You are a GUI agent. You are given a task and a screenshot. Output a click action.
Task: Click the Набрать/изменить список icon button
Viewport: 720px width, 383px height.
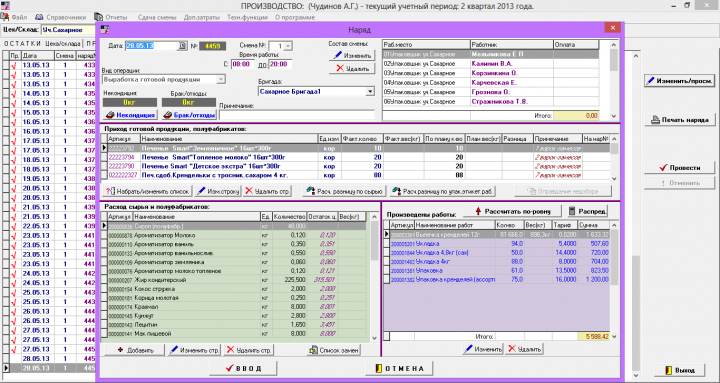click(x=147, y=191)
